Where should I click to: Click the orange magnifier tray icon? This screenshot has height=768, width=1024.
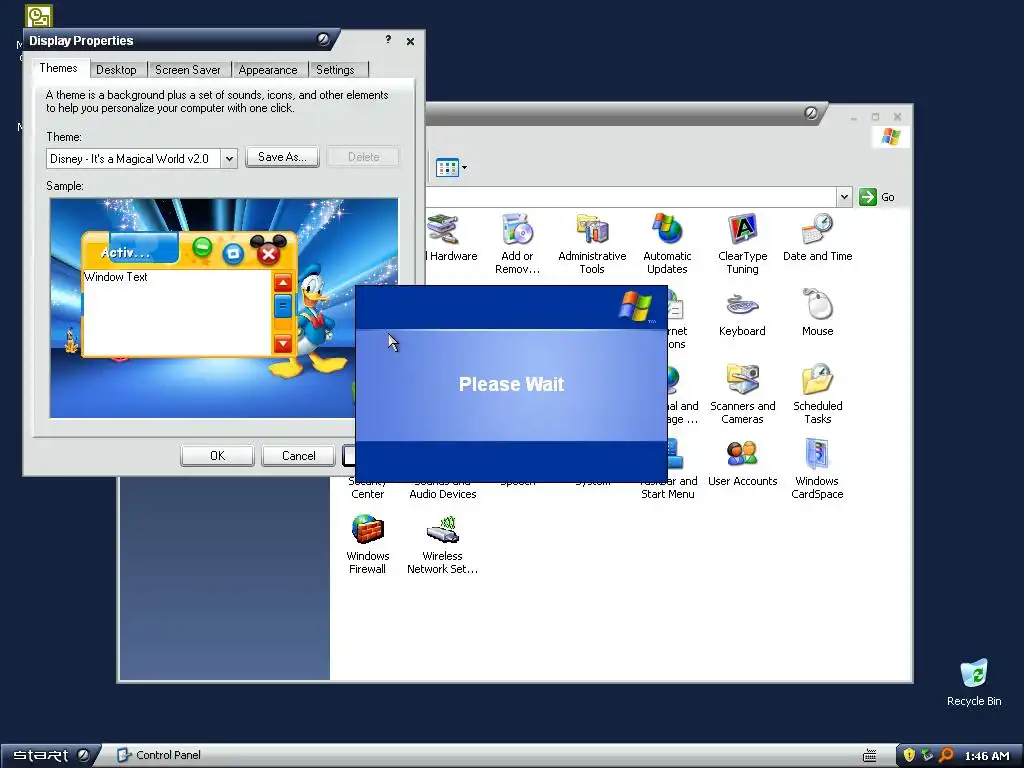946,755
